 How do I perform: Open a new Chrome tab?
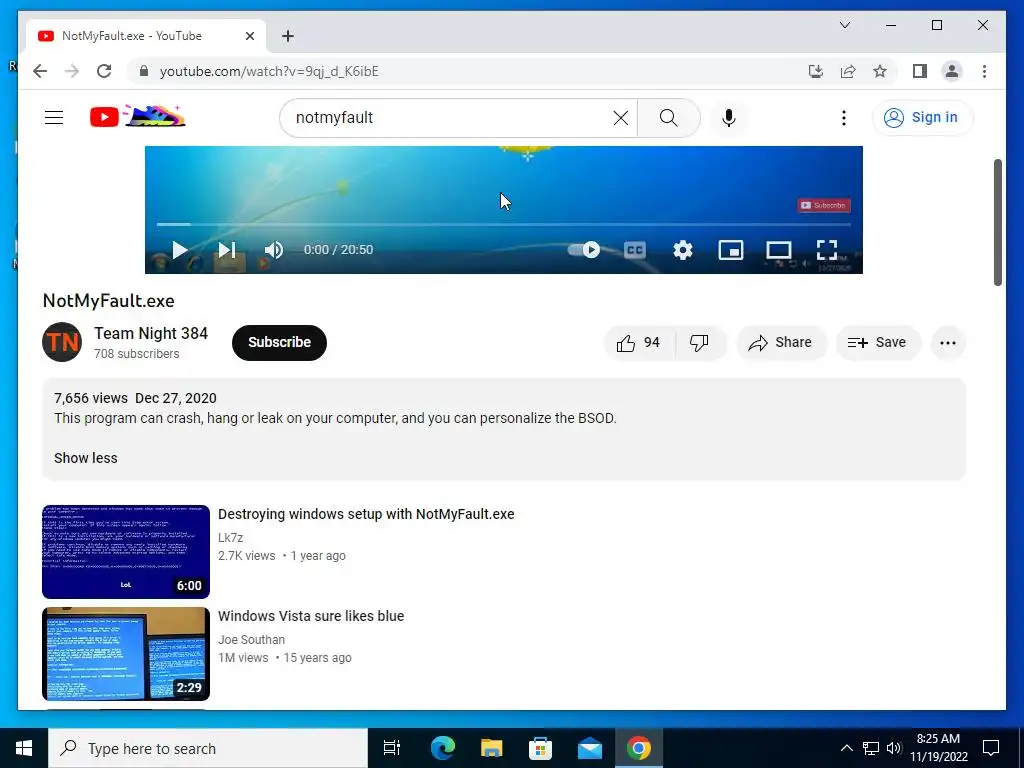coord(287,36)
